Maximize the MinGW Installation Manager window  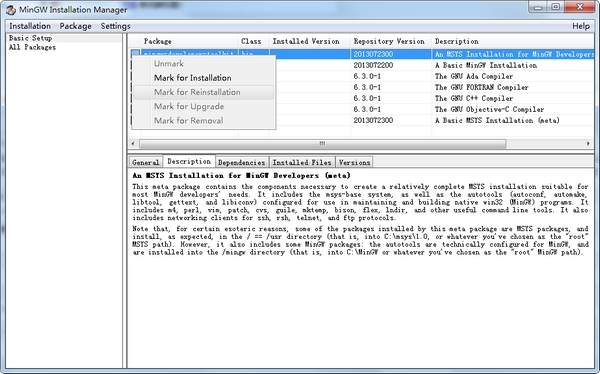(x=555, y=7)
